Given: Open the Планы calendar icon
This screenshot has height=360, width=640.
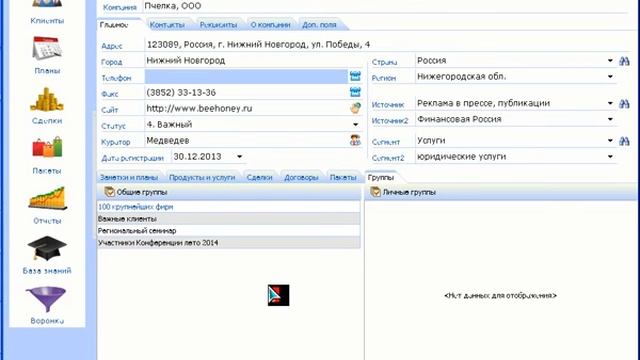Looking at the screenshot, I should pyautogui.click(x=47, y=49).
